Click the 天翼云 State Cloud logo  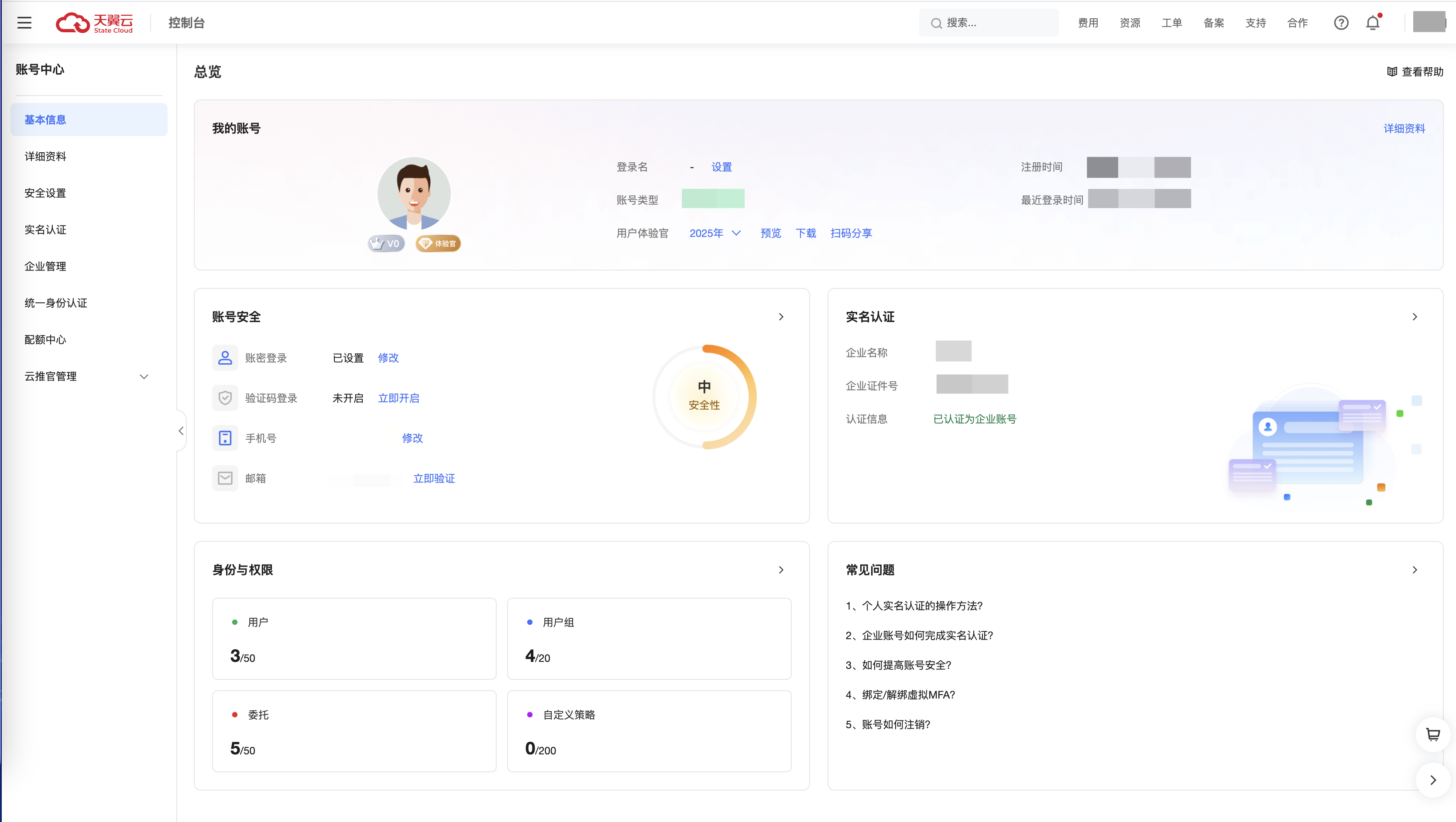[94, 23]
